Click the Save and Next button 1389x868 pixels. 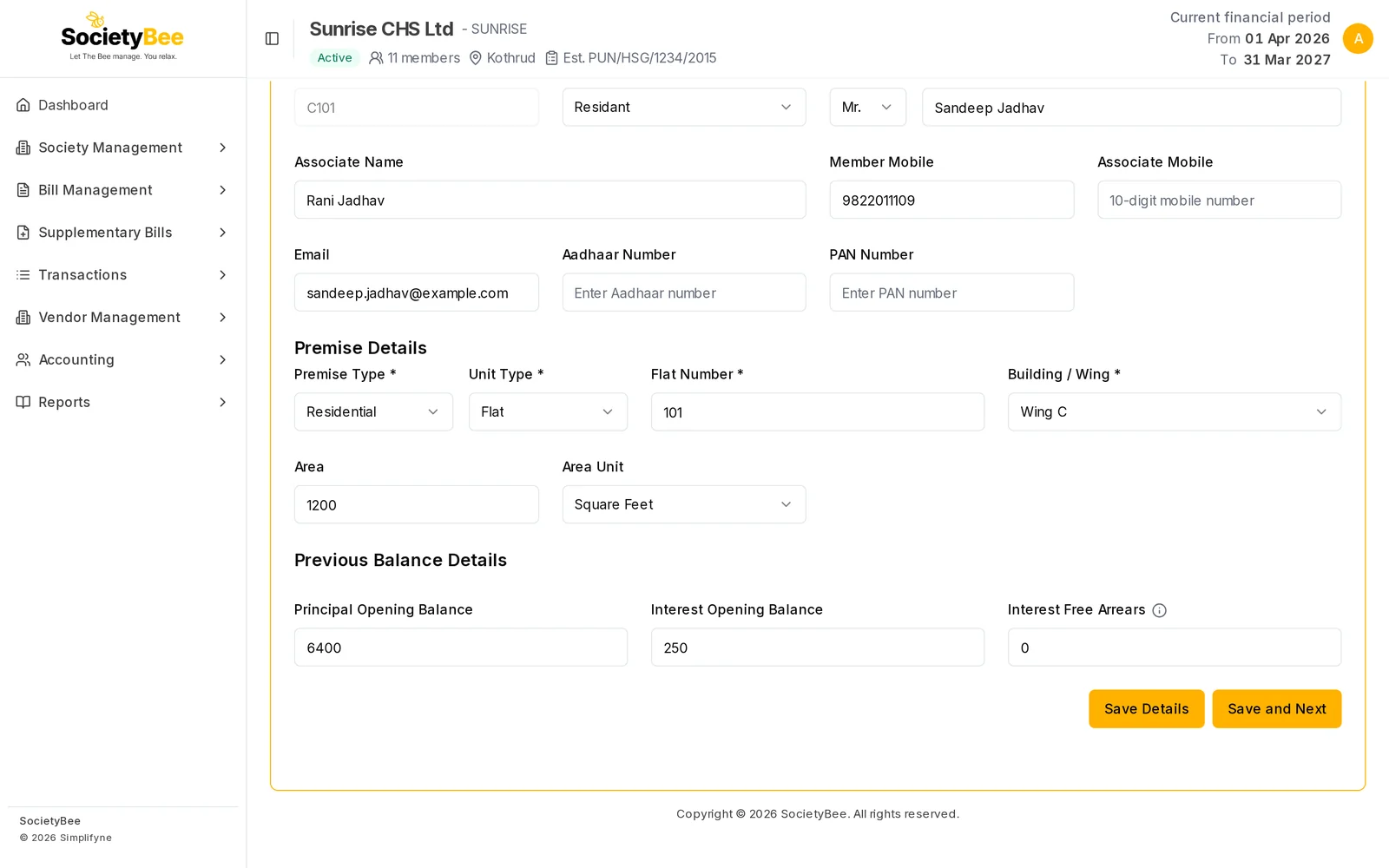click(1277, 709)
